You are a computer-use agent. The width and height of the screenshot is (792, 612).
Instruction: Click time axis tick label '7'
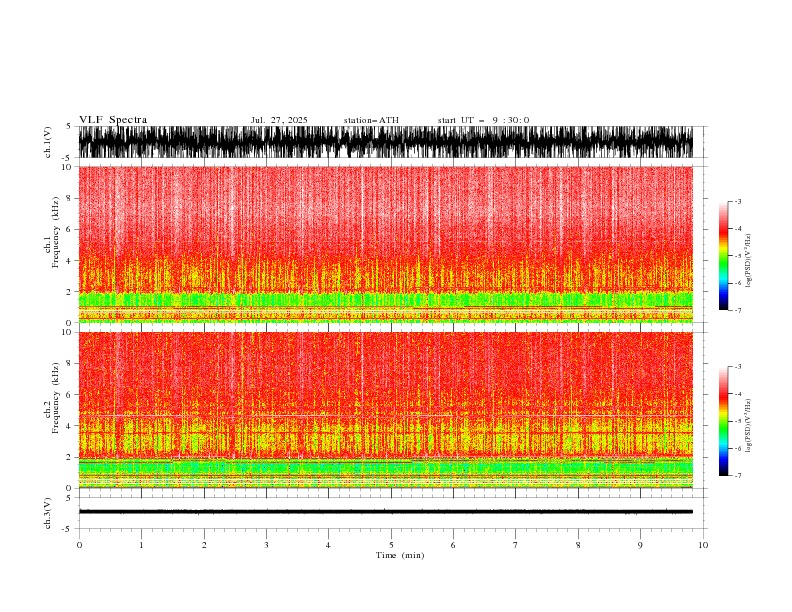coord(516,545)
